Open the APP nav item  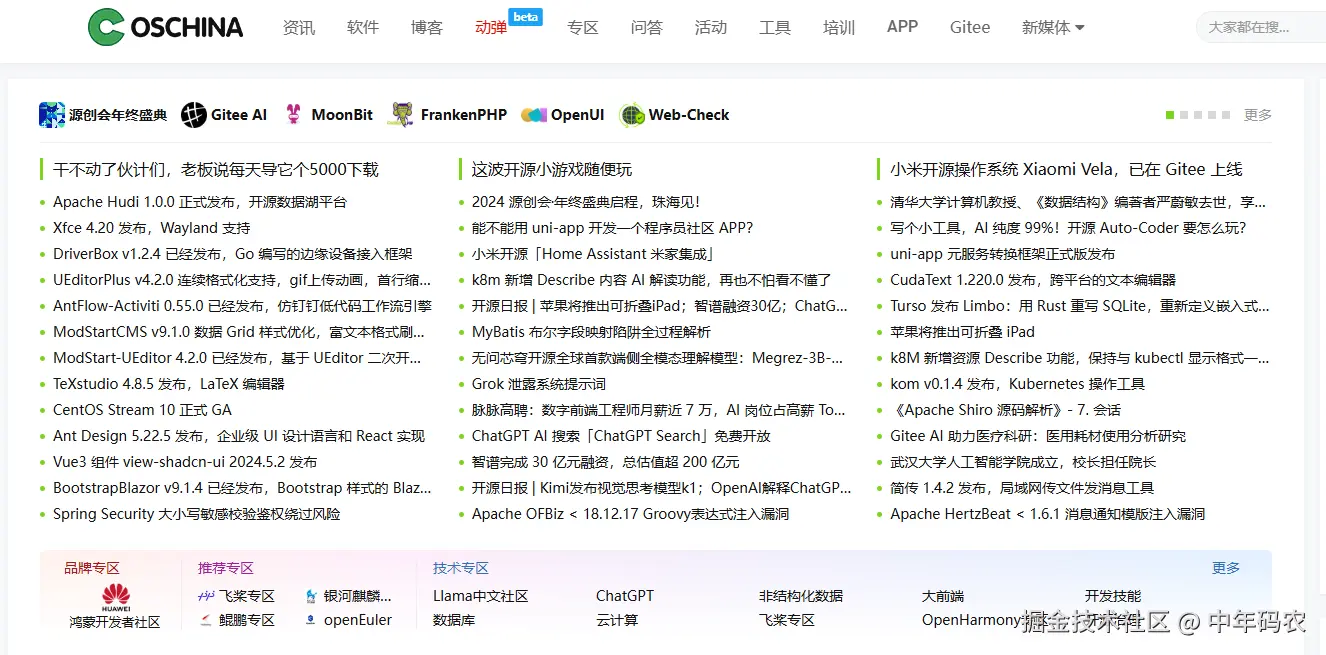902,27
